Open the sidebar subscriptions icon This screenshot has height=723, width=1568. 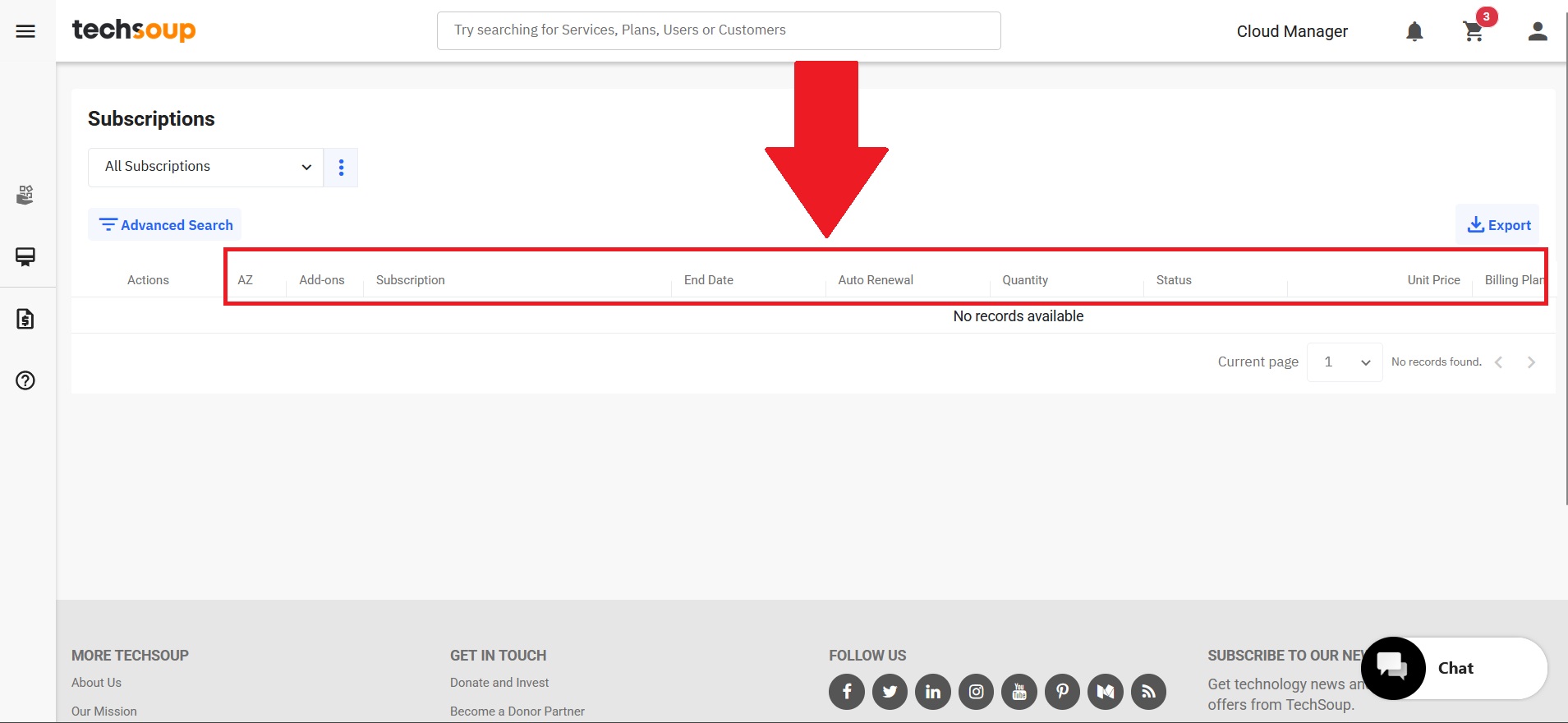point(25,257)
